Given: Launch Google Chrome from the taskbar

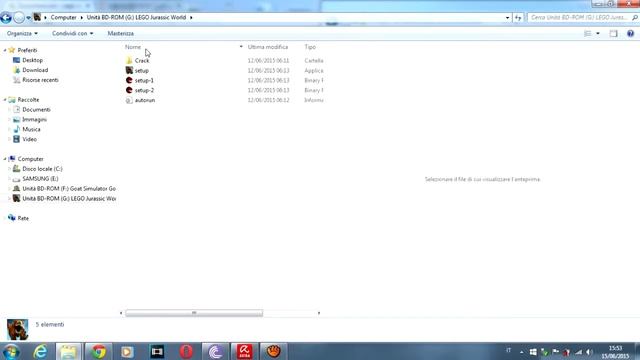Looking at the screenshot, I should (98, 351).
